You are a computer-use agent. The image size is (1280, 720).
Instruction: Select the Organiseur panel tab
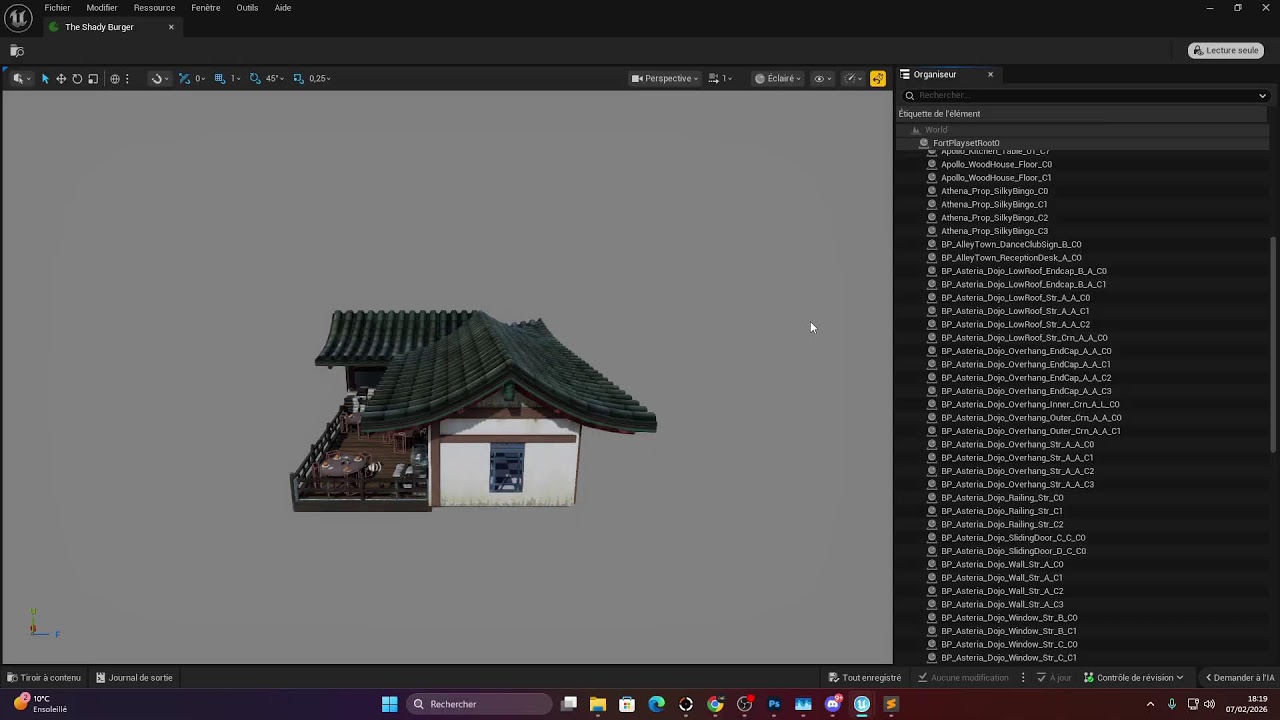click(935, 74)
